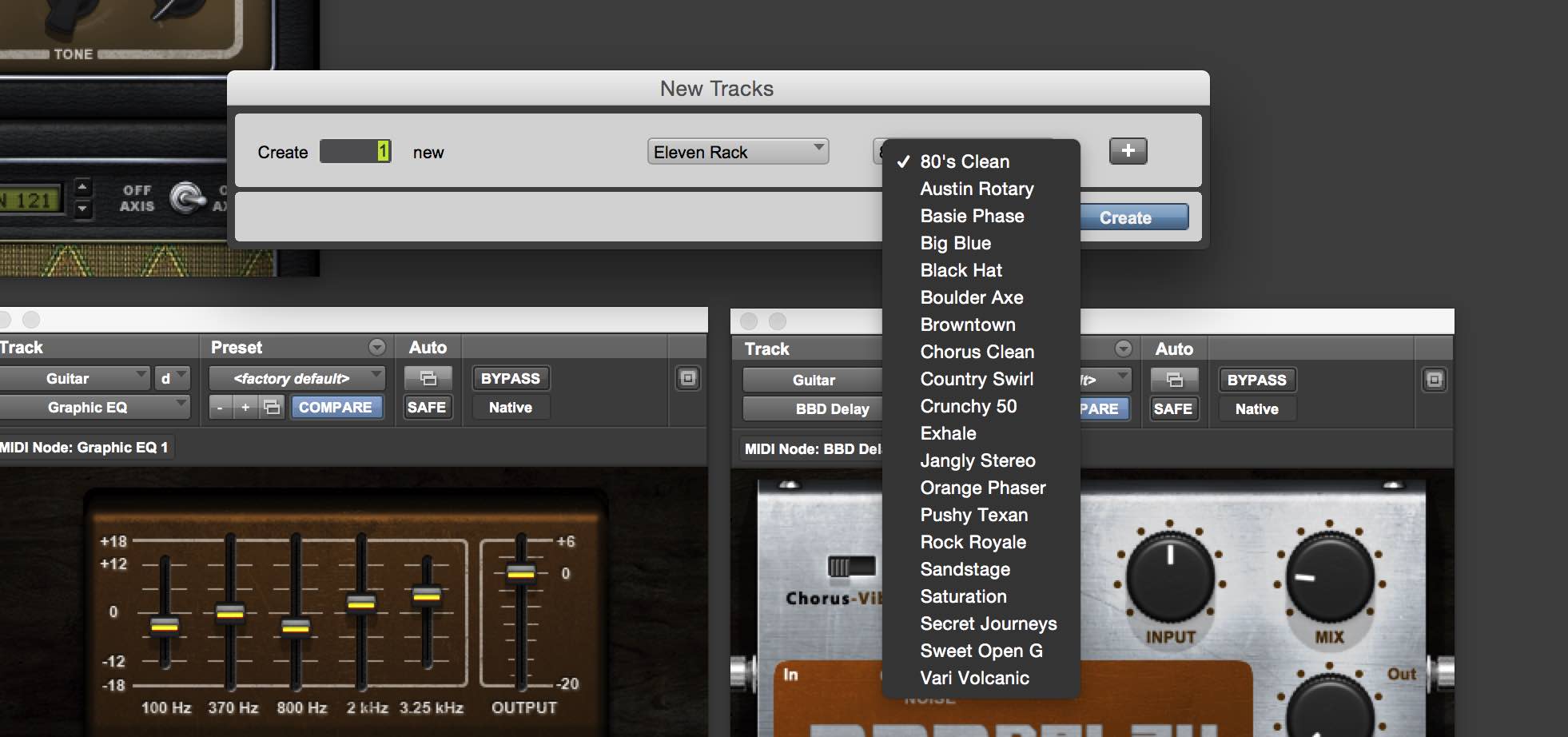
Task: Click the INPUT knob on BBD Delay
Action: click(1170, 578)
